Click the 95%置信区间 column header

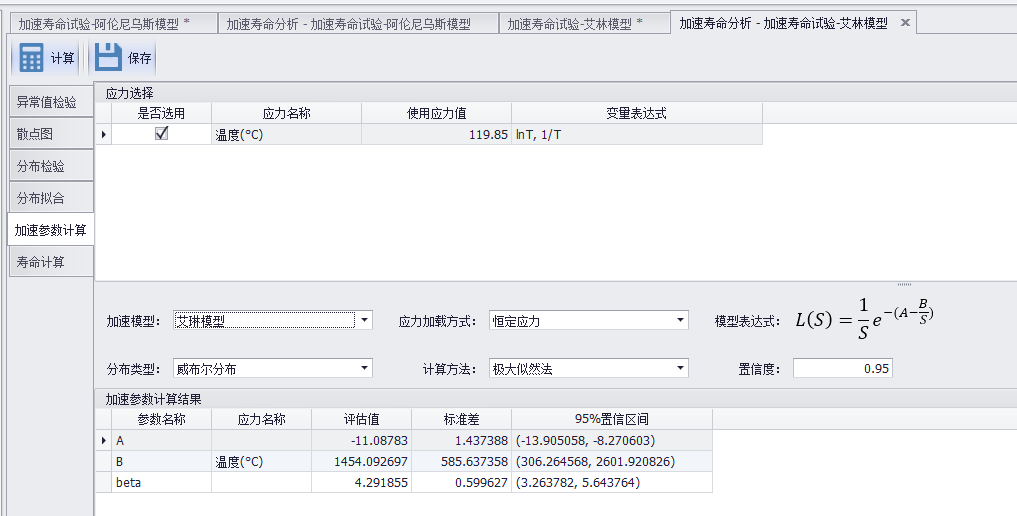click(612, 419)
